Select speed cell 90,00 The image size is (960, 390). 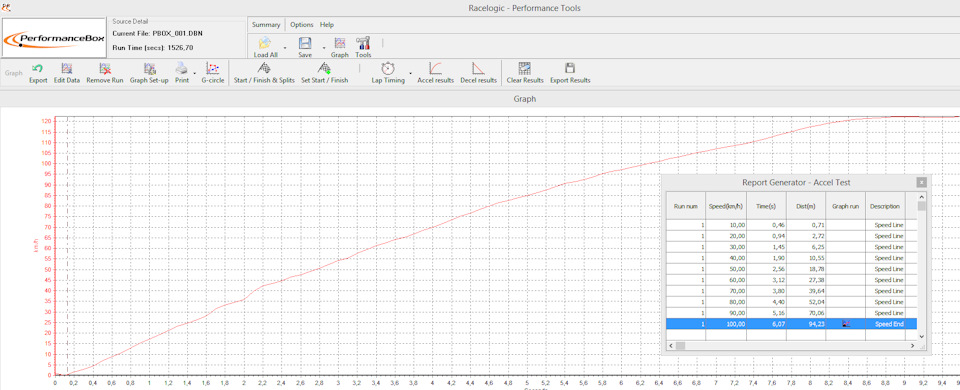pos(726,313)
